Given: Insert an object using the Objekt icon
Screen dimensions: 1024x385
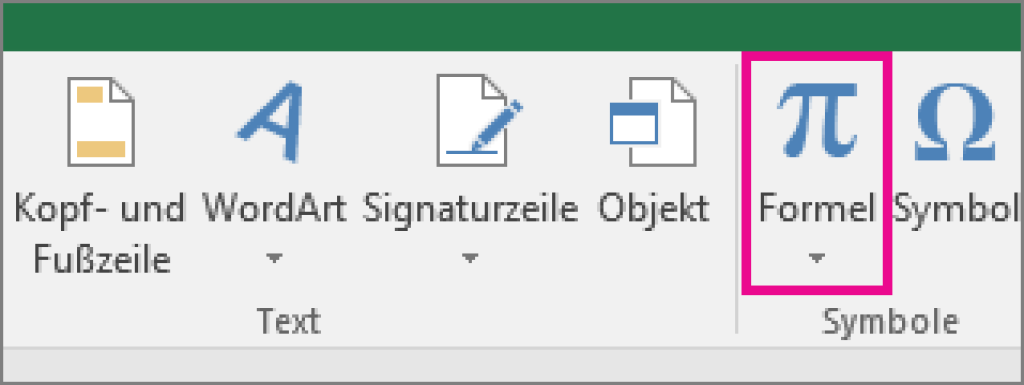Looking at the screenshot, I should 652,121.
